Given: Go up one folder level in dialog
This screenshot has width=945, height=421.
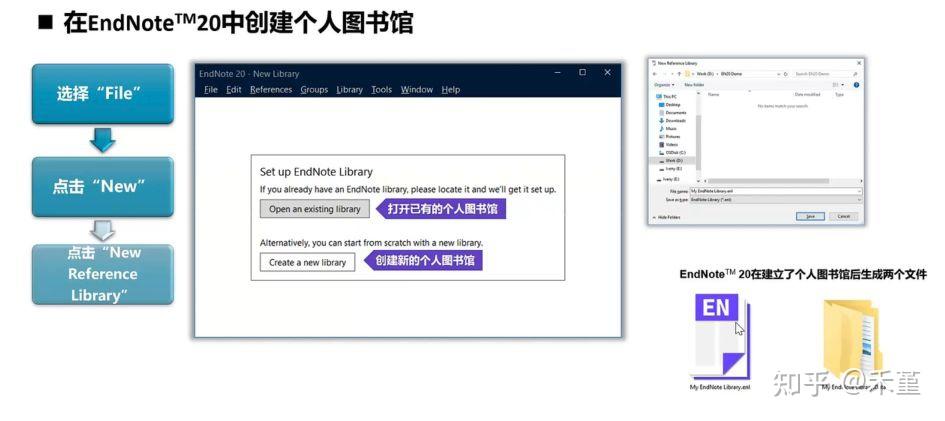Looking at the screenshot, I should click(x=679, y=73).
